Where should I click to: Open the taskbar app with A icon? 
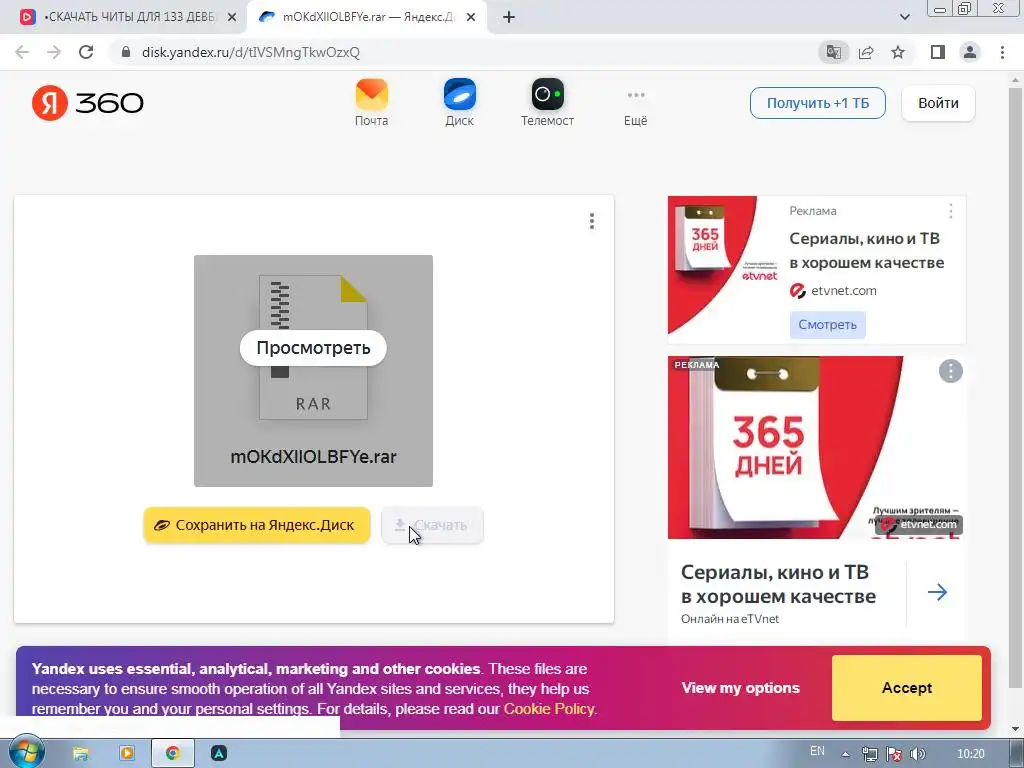[x=219, y=754]
